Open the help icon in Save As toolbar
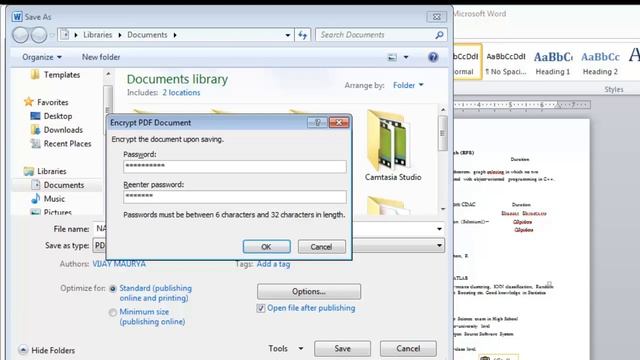This screenshot has width=640, height=360. [x=433, y=57]
